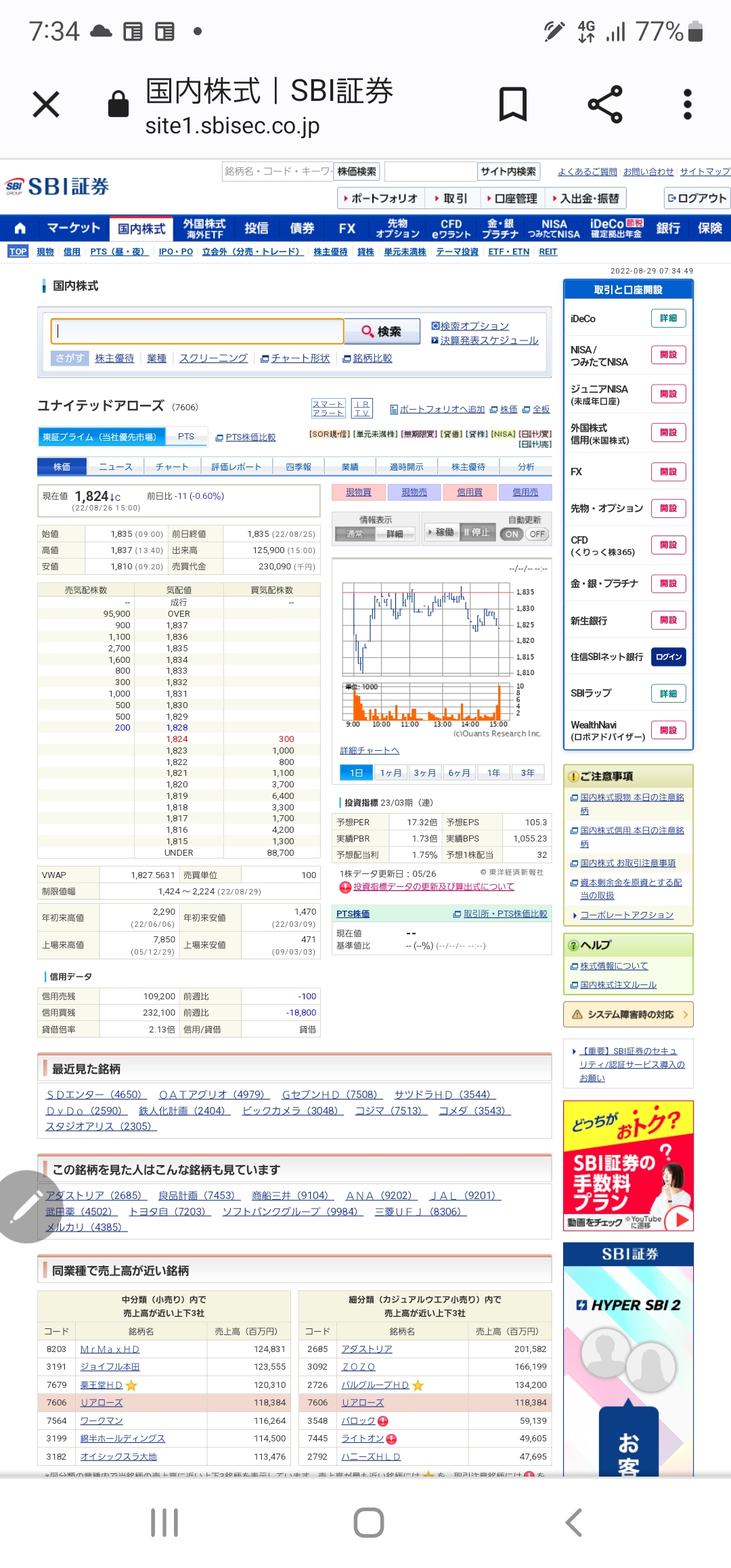Click the スマートアラート icon

328,408
